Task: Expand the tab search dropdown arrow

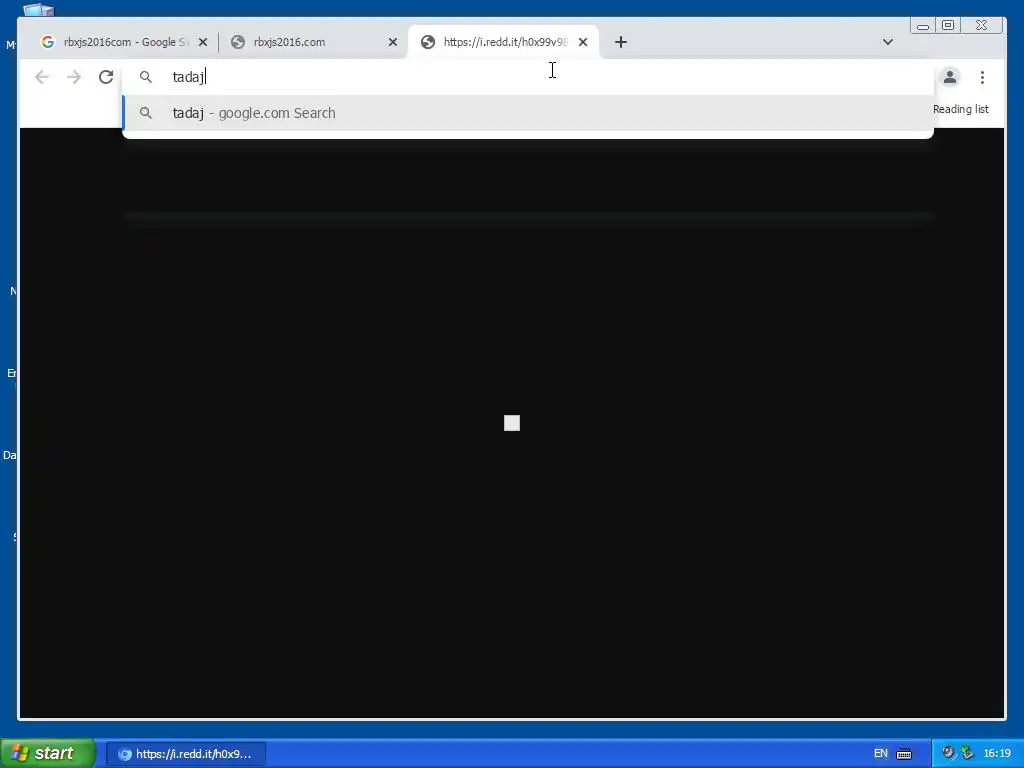Action: (x=888, y=42)
